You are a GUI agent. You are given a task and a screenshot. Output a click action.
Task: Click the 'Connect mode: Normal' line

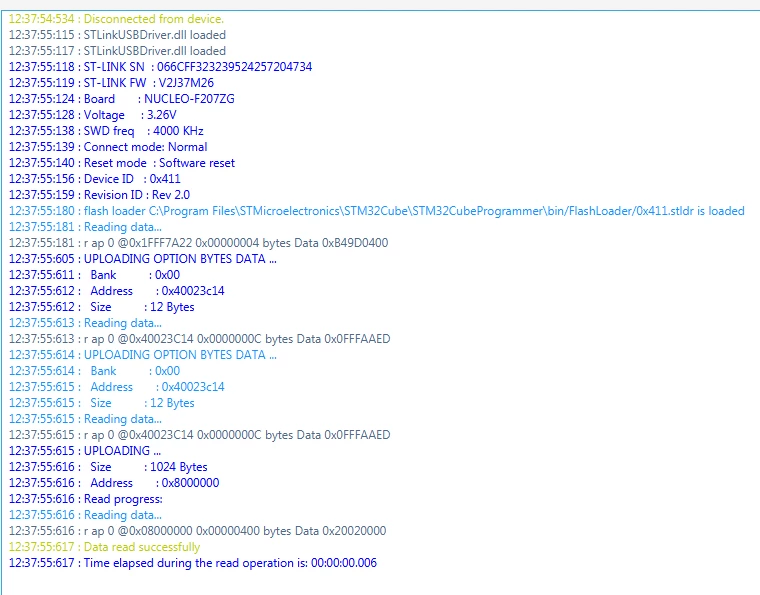pos(108,147)
